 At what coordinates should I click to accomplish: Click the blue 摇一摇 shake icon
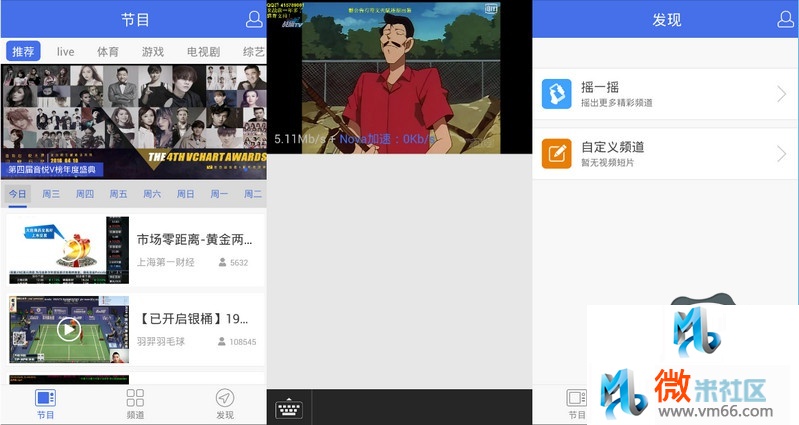556,94
